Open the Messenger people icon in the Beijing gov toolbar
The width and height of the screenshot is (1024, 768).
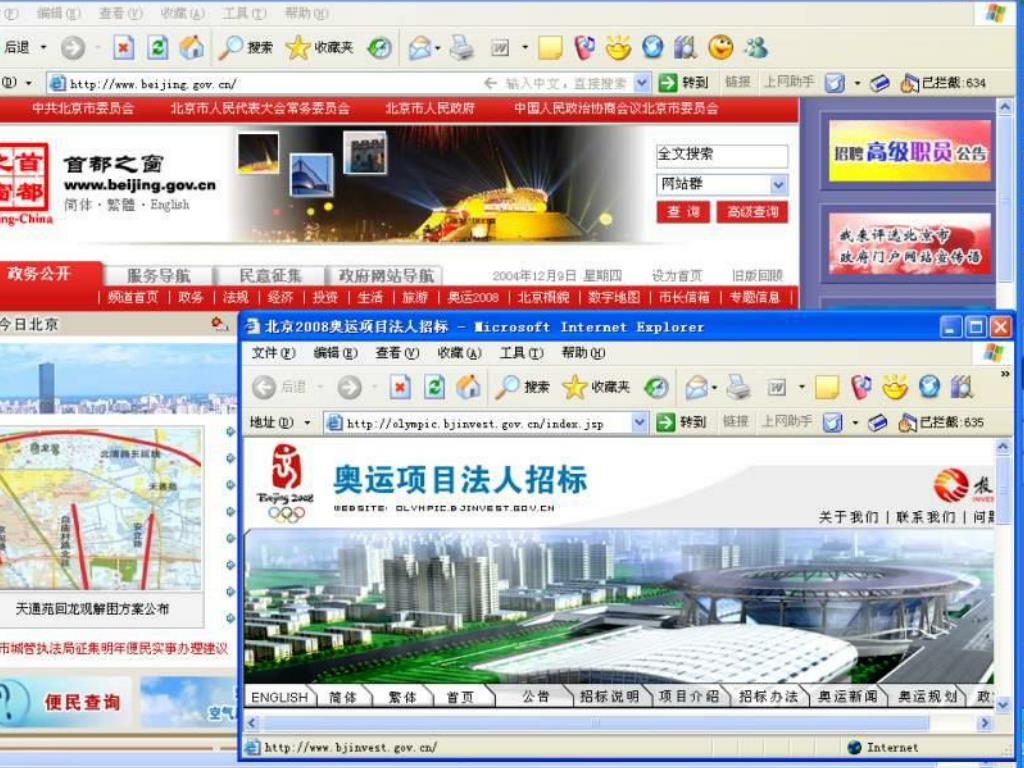click(756, 48)
